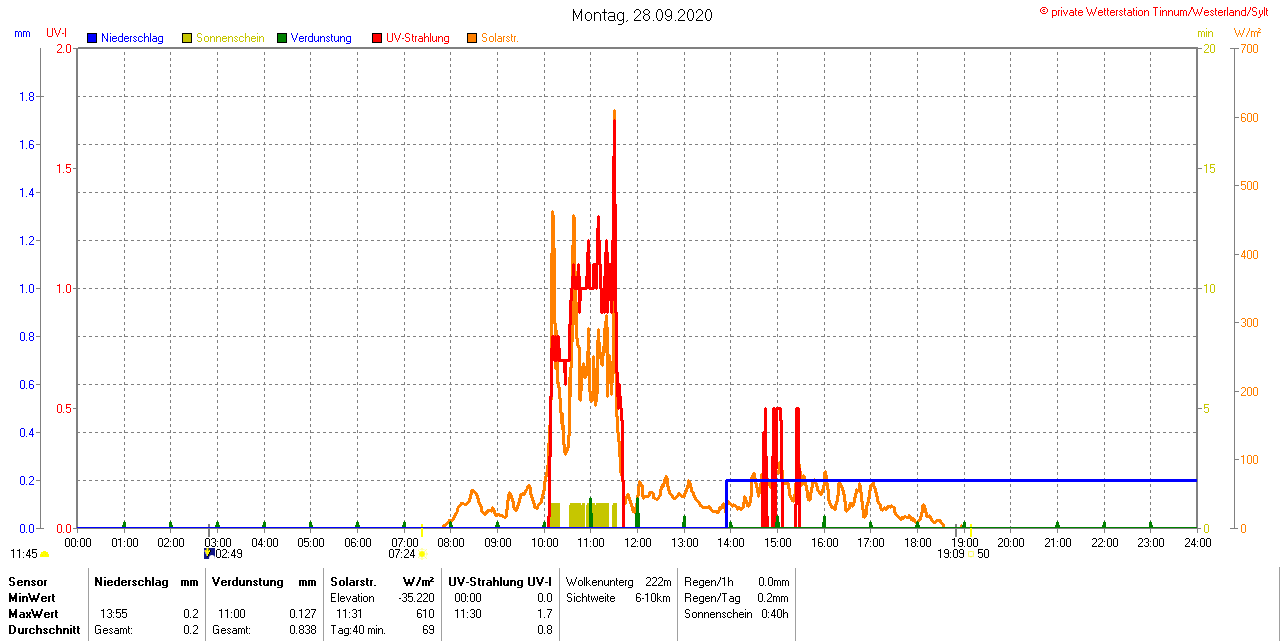Select the Sonnenschein legend label

click(230, 38)
